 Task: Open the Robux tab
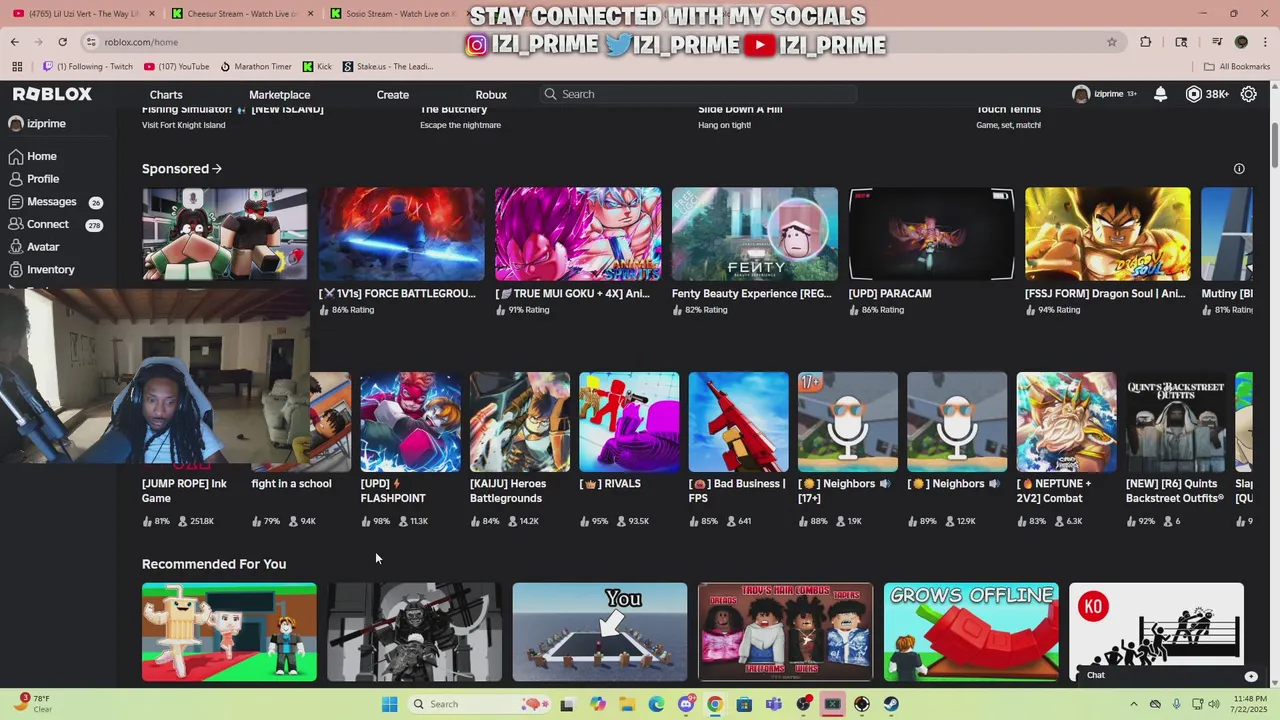(491, 95)
